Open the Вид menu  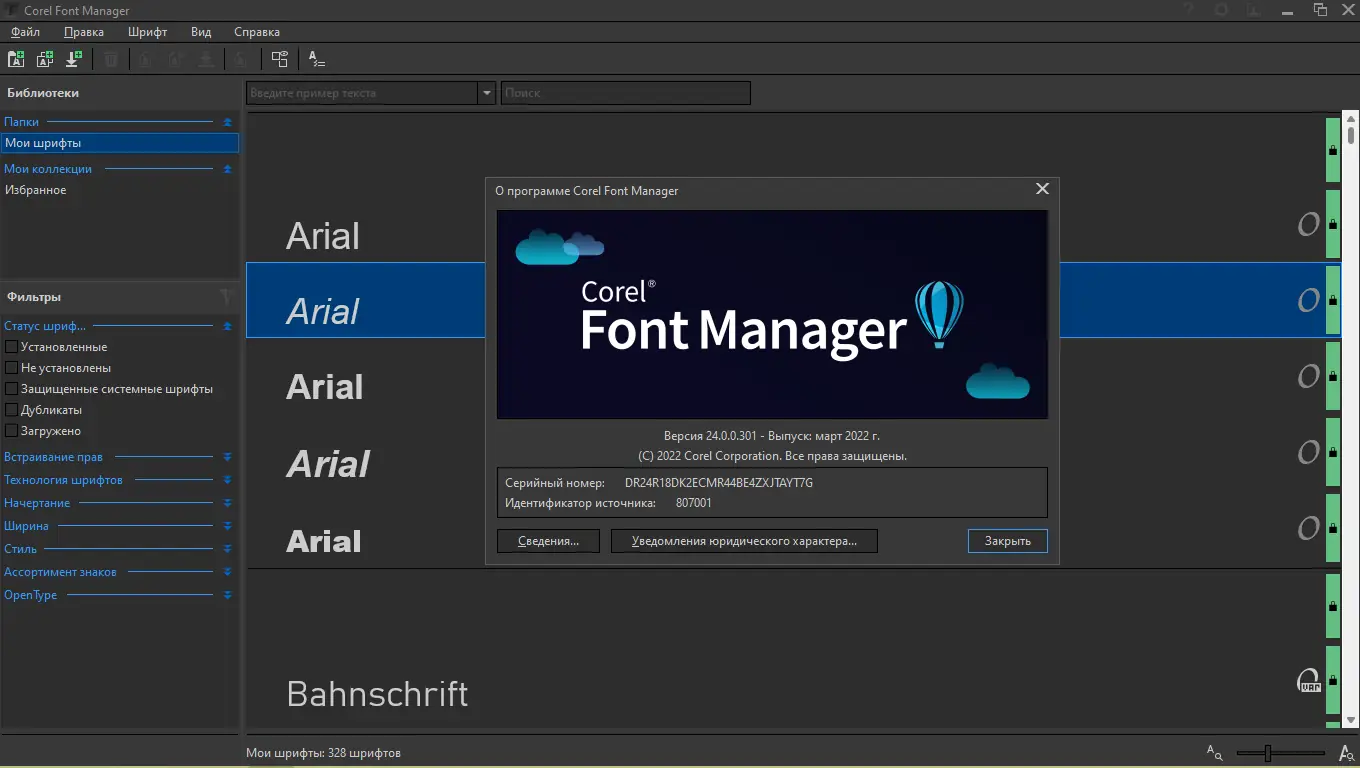pyautogui.click(x=201, y=32)
